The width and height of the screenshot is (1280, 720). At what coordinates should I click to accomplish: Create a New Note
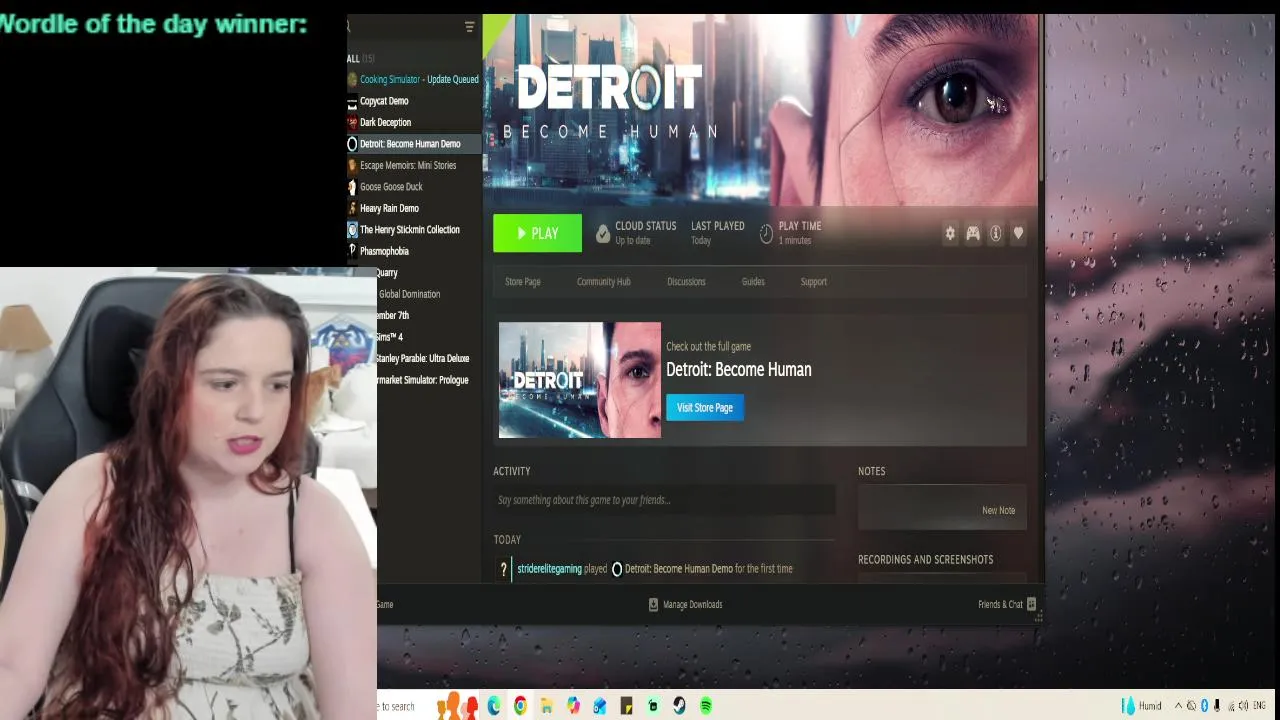tap(998, 510)
